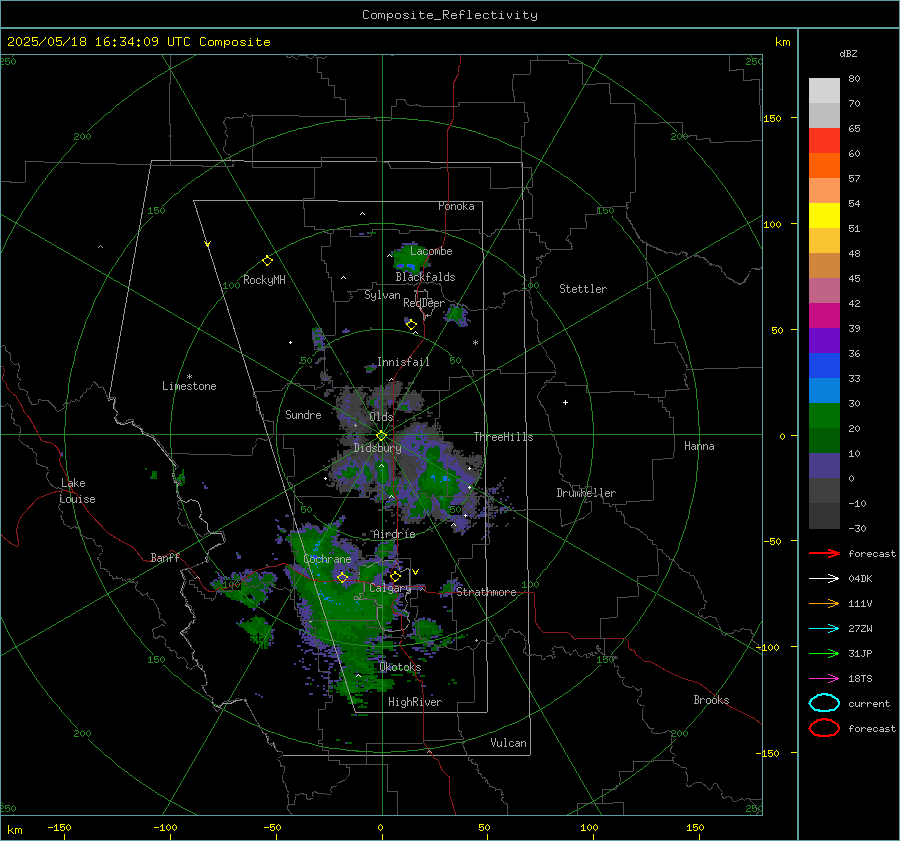Click the 2025/05/18 16:34:09 UTC timestamp
This screenshot has height=841, width=900.
[x=83, y=42]
